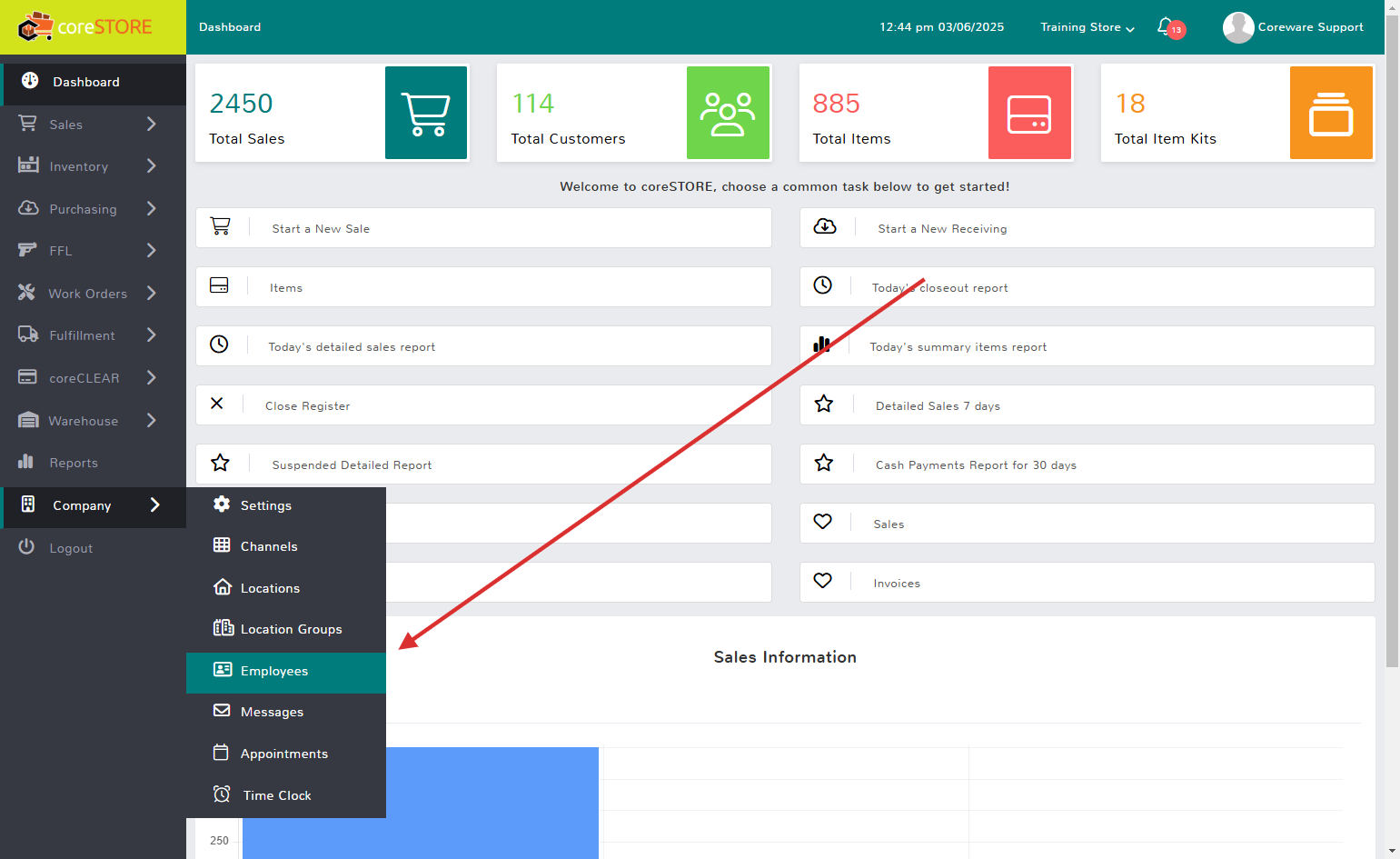
Task: Open the notifications bell icon
Action: point(1166,26)
